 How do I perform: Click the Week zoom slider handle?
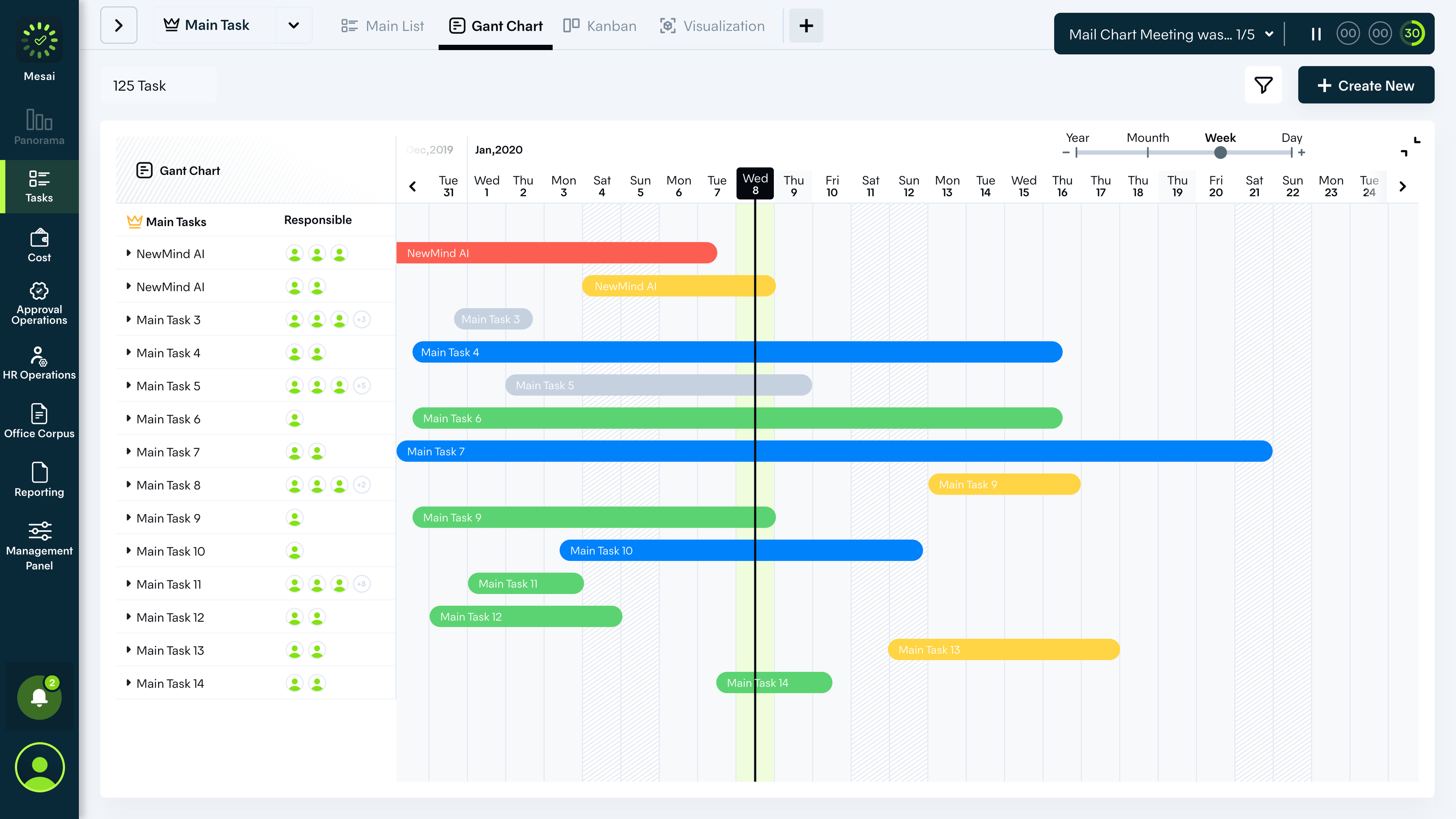coord(1220,153)
